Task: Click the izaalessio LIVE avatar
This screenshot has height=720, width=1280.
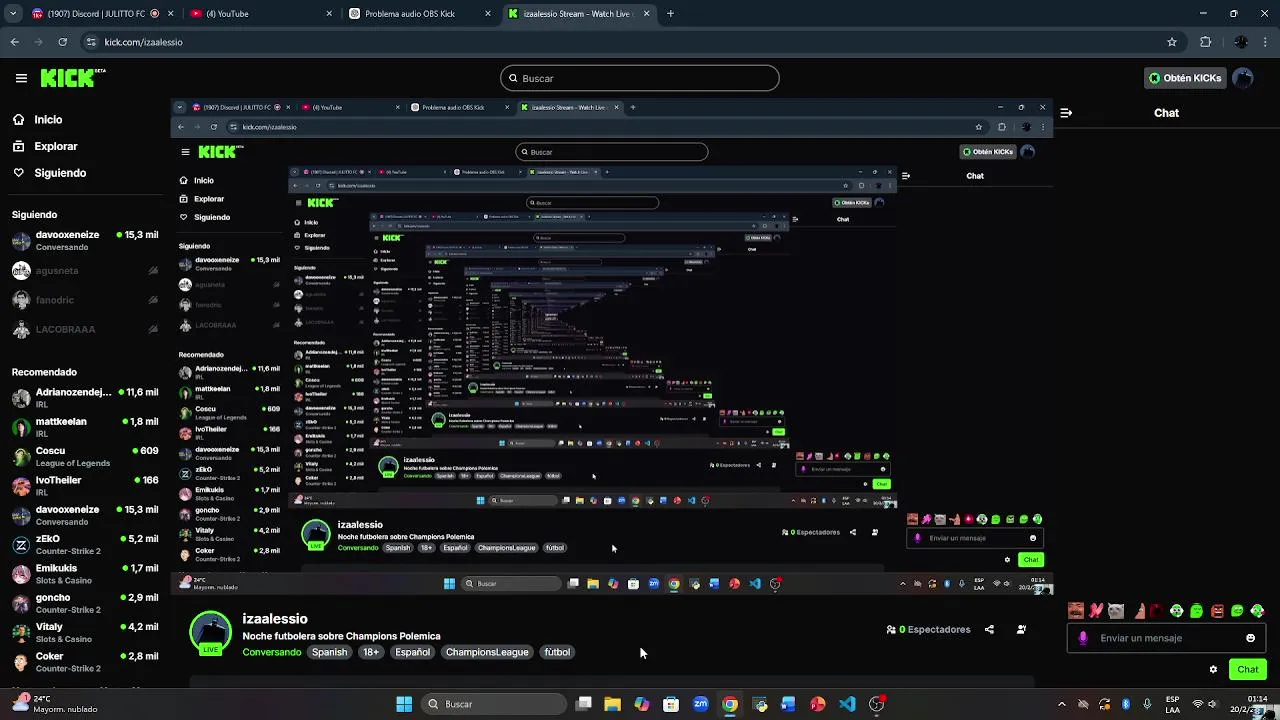Action: tap(210, 633)
